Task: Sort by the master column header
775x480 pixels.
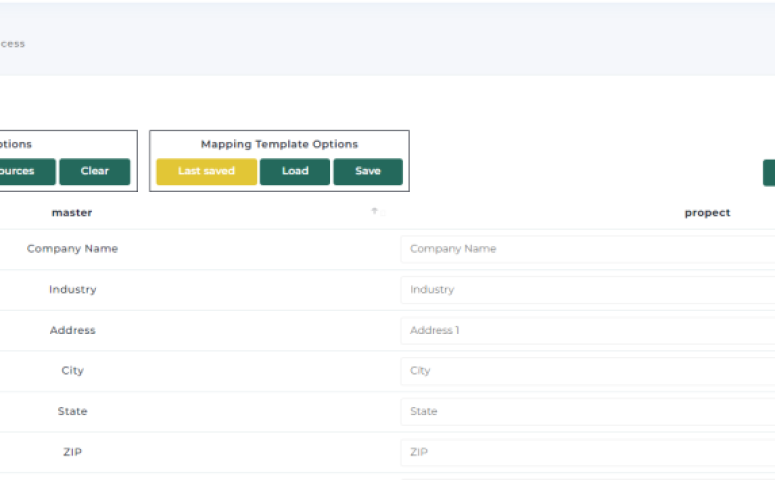Action: point(72,213)
